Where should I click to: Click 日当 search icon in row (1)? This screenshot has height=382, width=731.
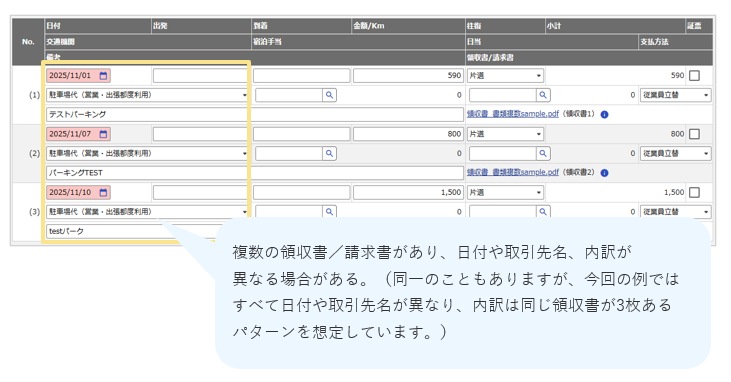[x=543, y=95]
